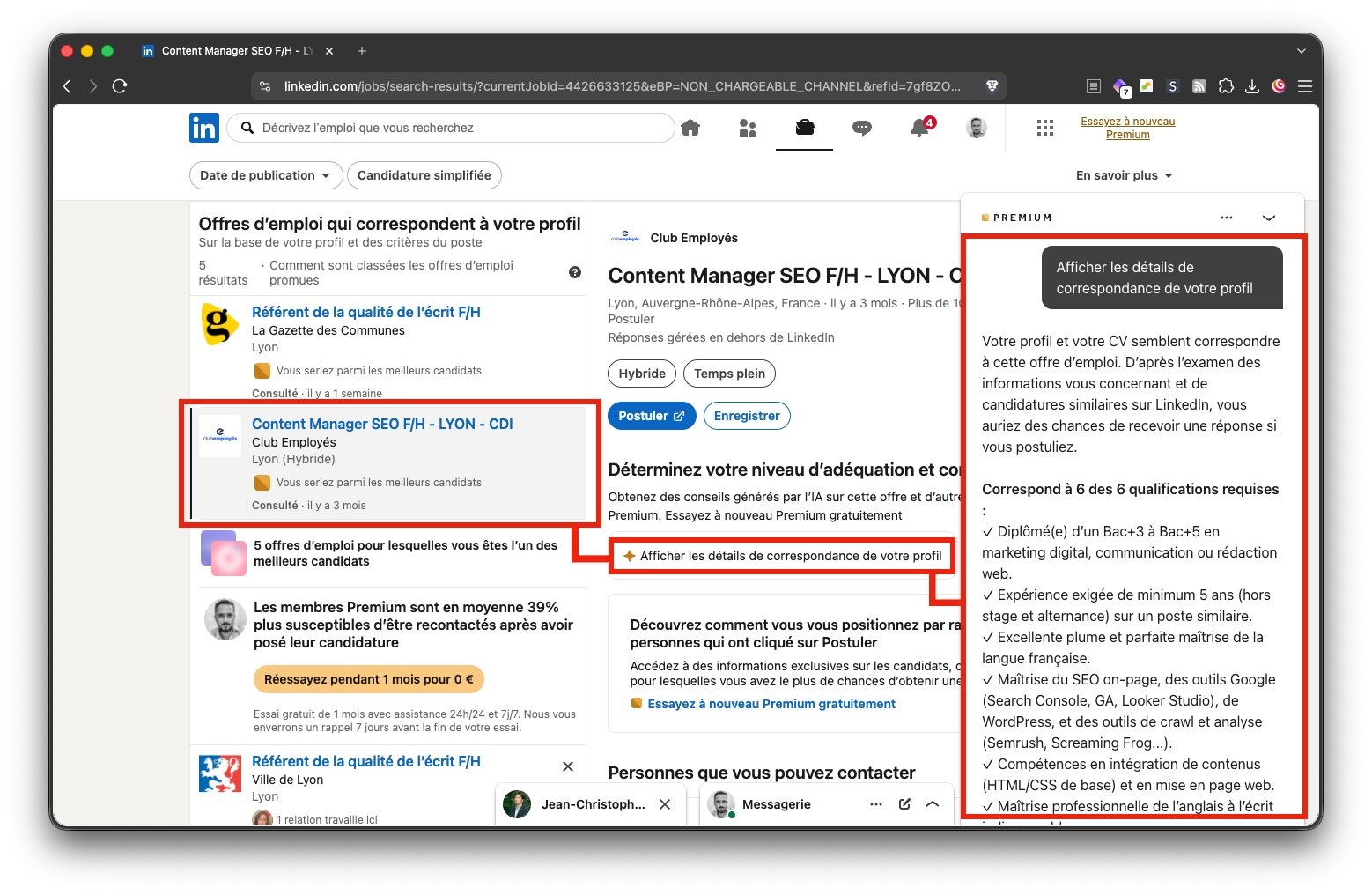
Task: Close the Jean-Christoph chat bubble
Action: coord(665,804)
